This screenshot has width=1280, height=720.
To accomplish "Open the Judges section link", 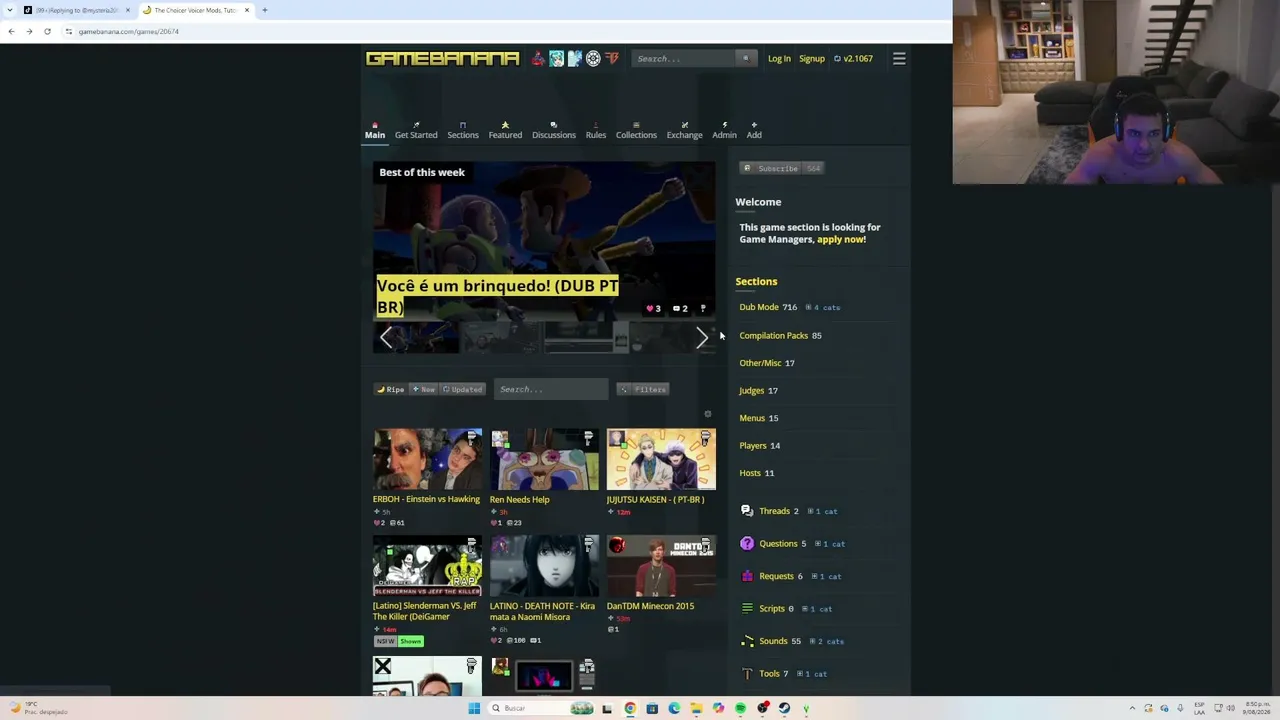I will 751,391.
